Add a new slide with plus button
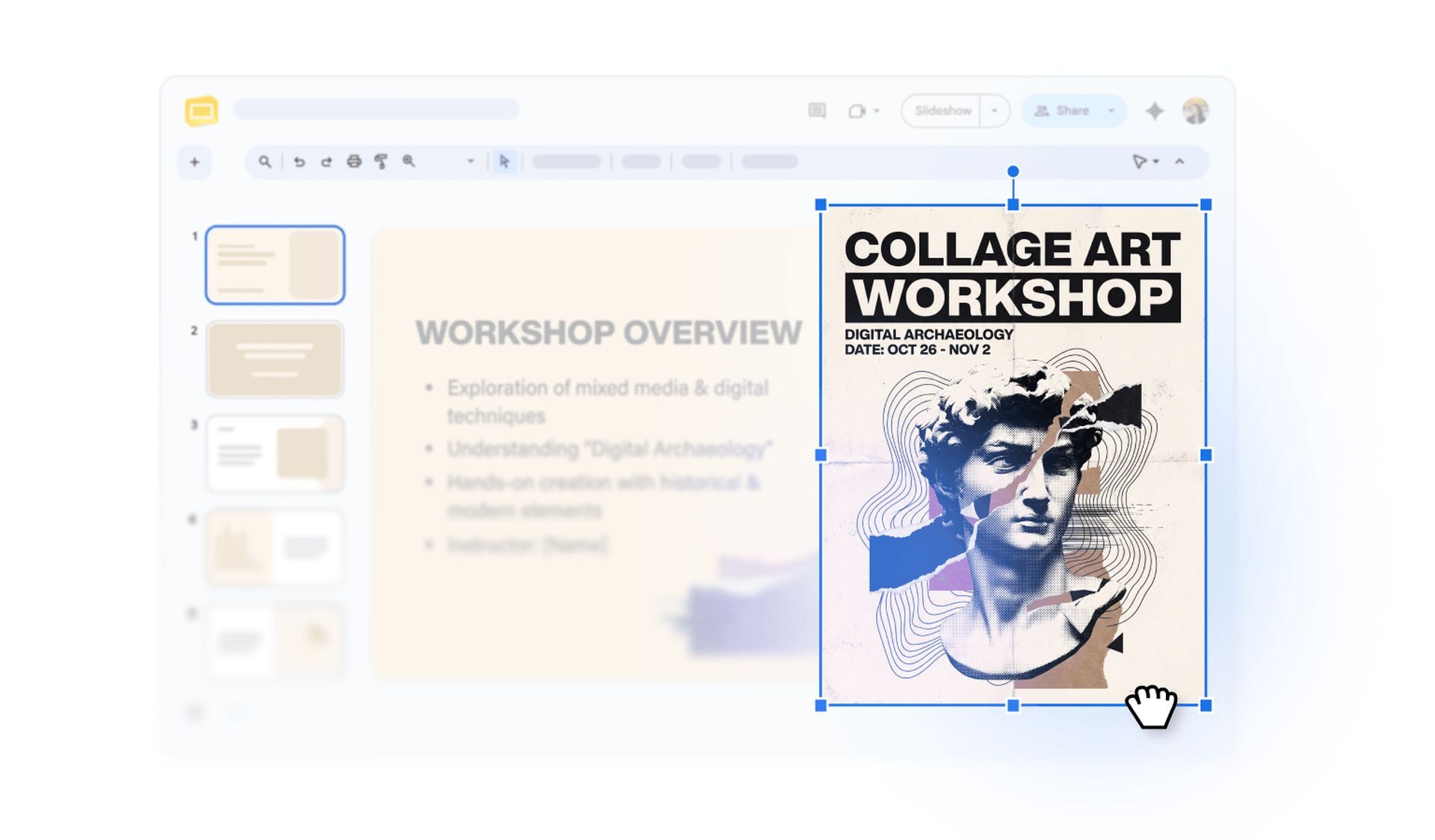 (x=194, y=162)
